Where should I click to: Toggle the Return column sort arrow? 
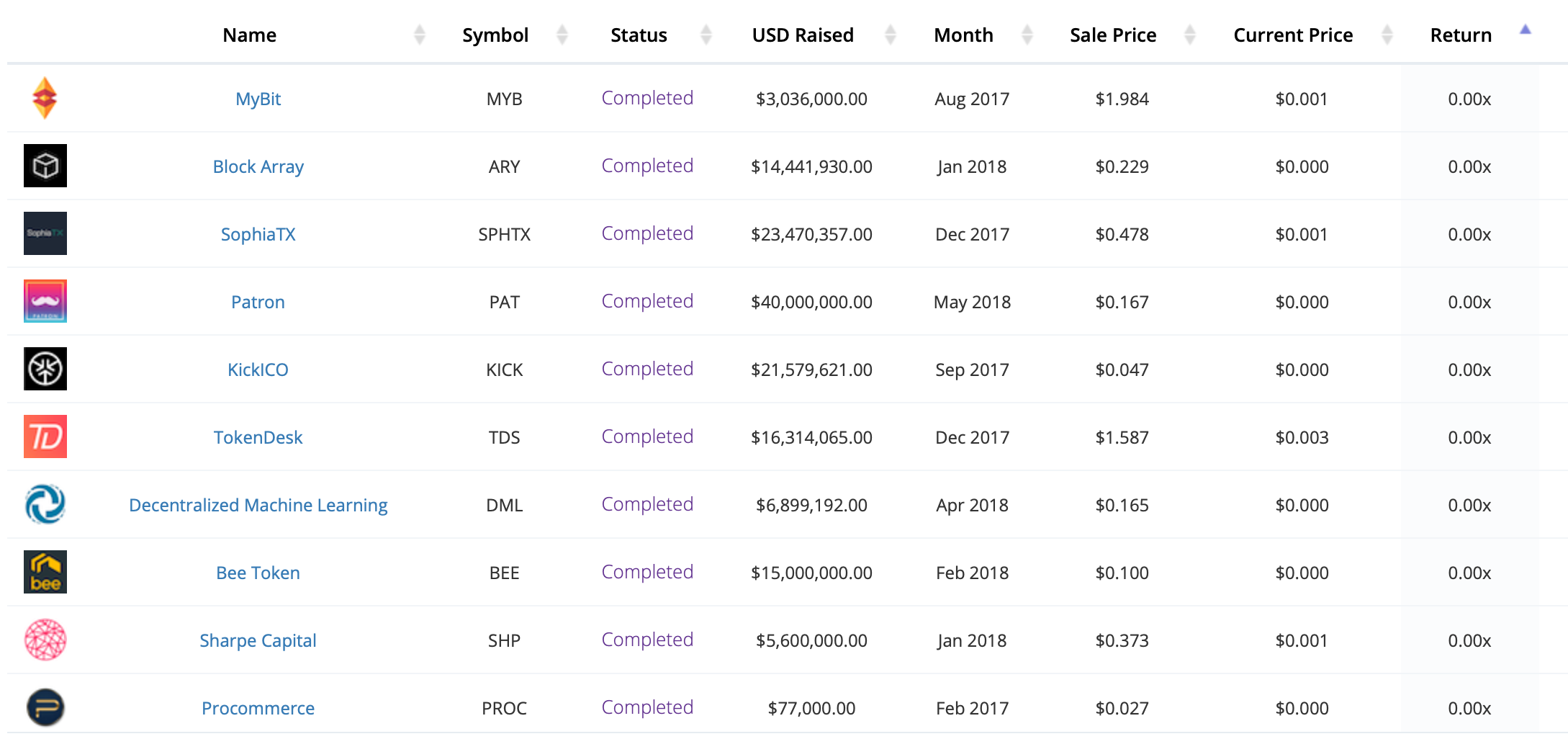pyautogui.click(x=1525, y=30)
